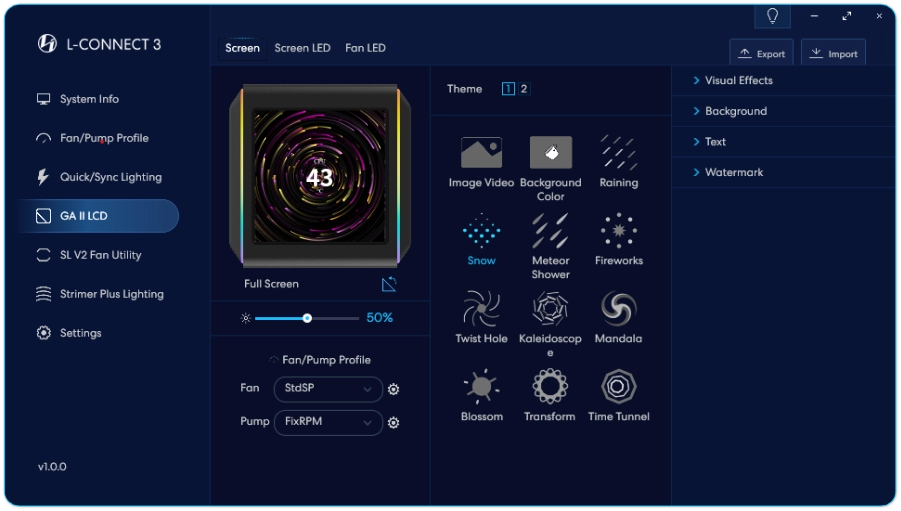Image resolution: width=901 pixels, height=511 pixels.
Task: Choose the Background Color effect
Action: [x=550, y=152]
